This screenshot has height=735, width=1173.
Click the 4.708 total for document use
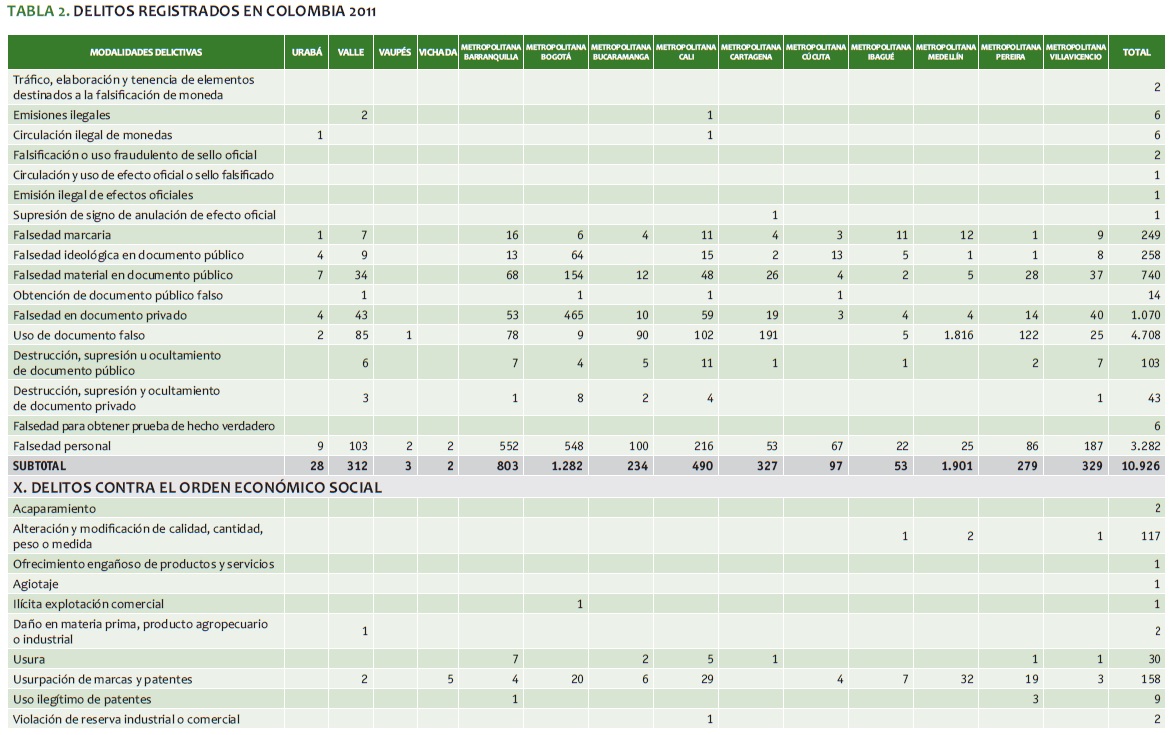coord(1144,335)
